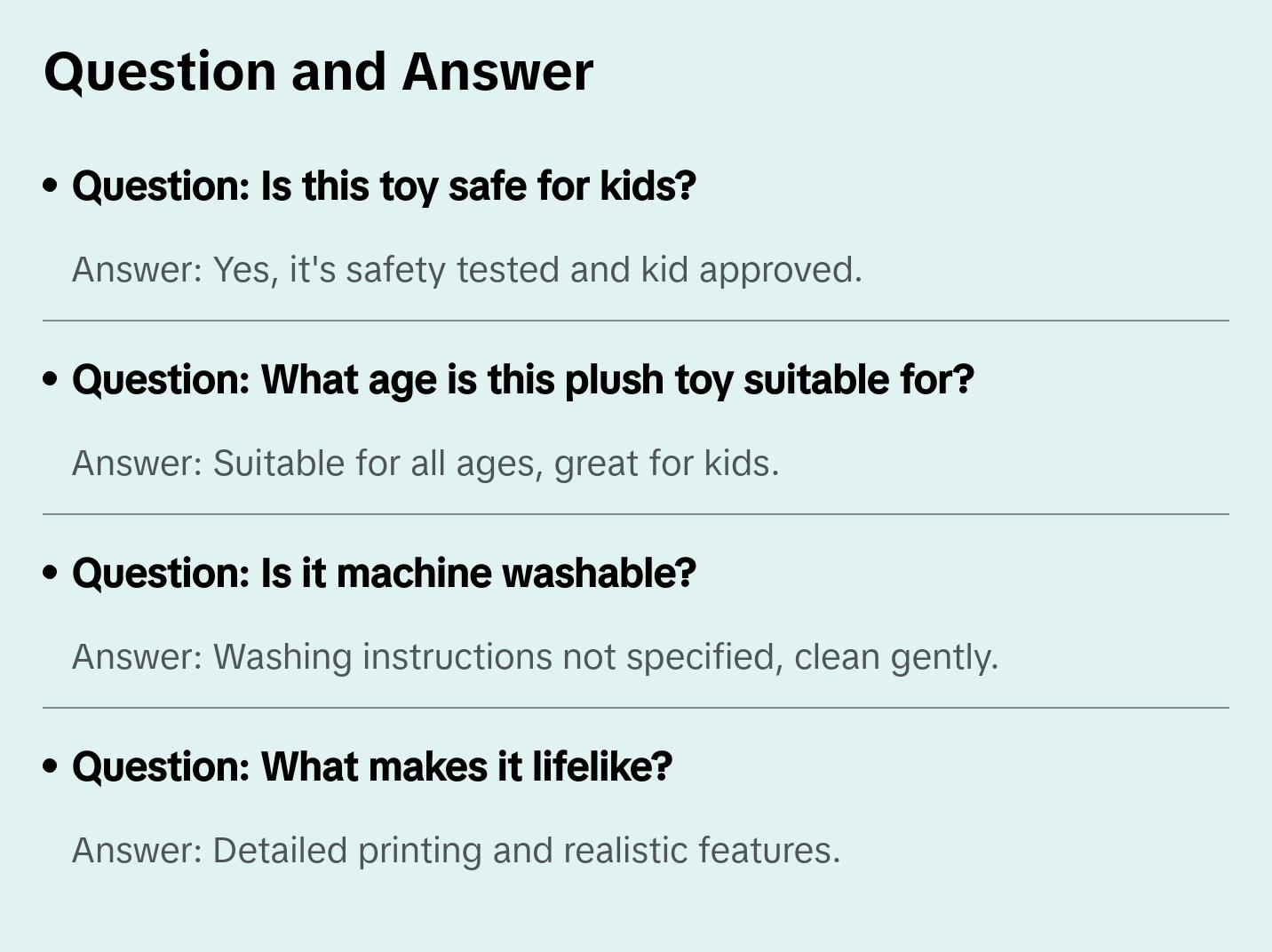Select the question about suitable age
This screenshot has width=1272, height=952.
[523, 379]
